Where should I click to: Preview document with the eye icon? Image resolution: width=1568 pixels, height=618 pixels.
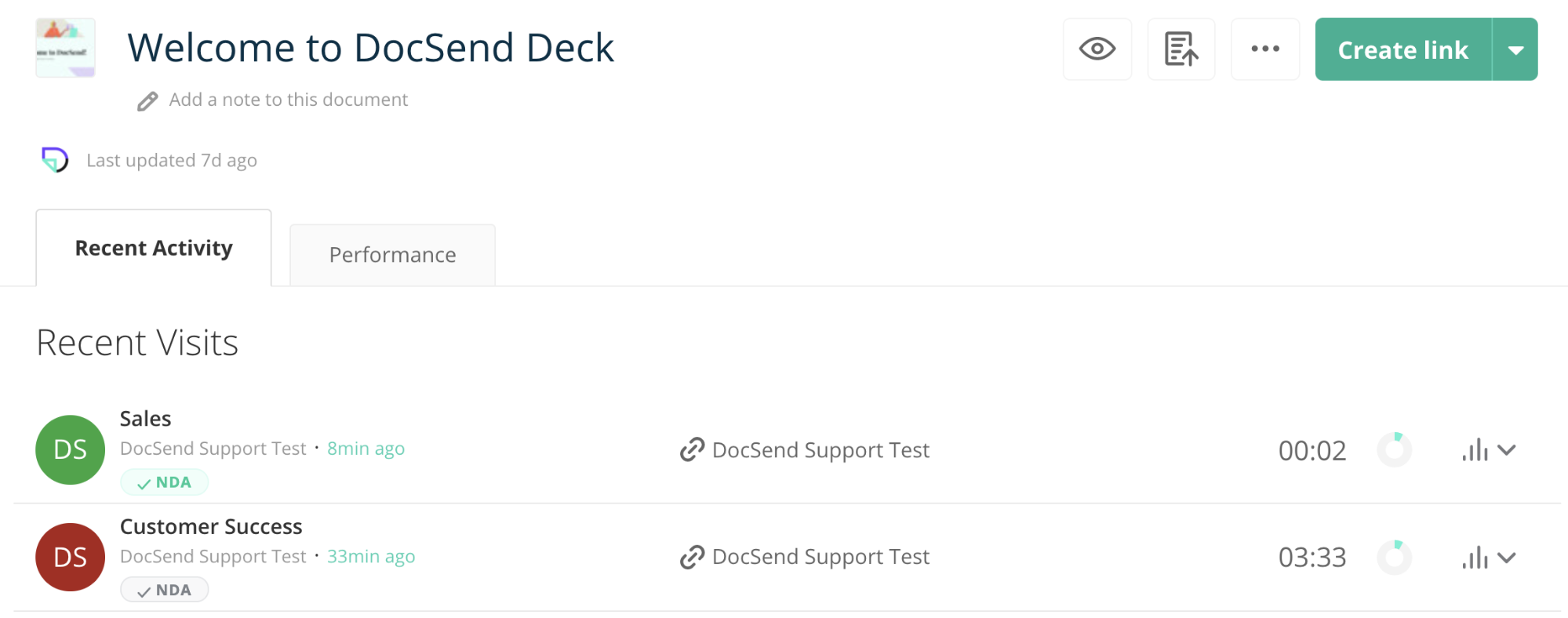pos(1097,49)
